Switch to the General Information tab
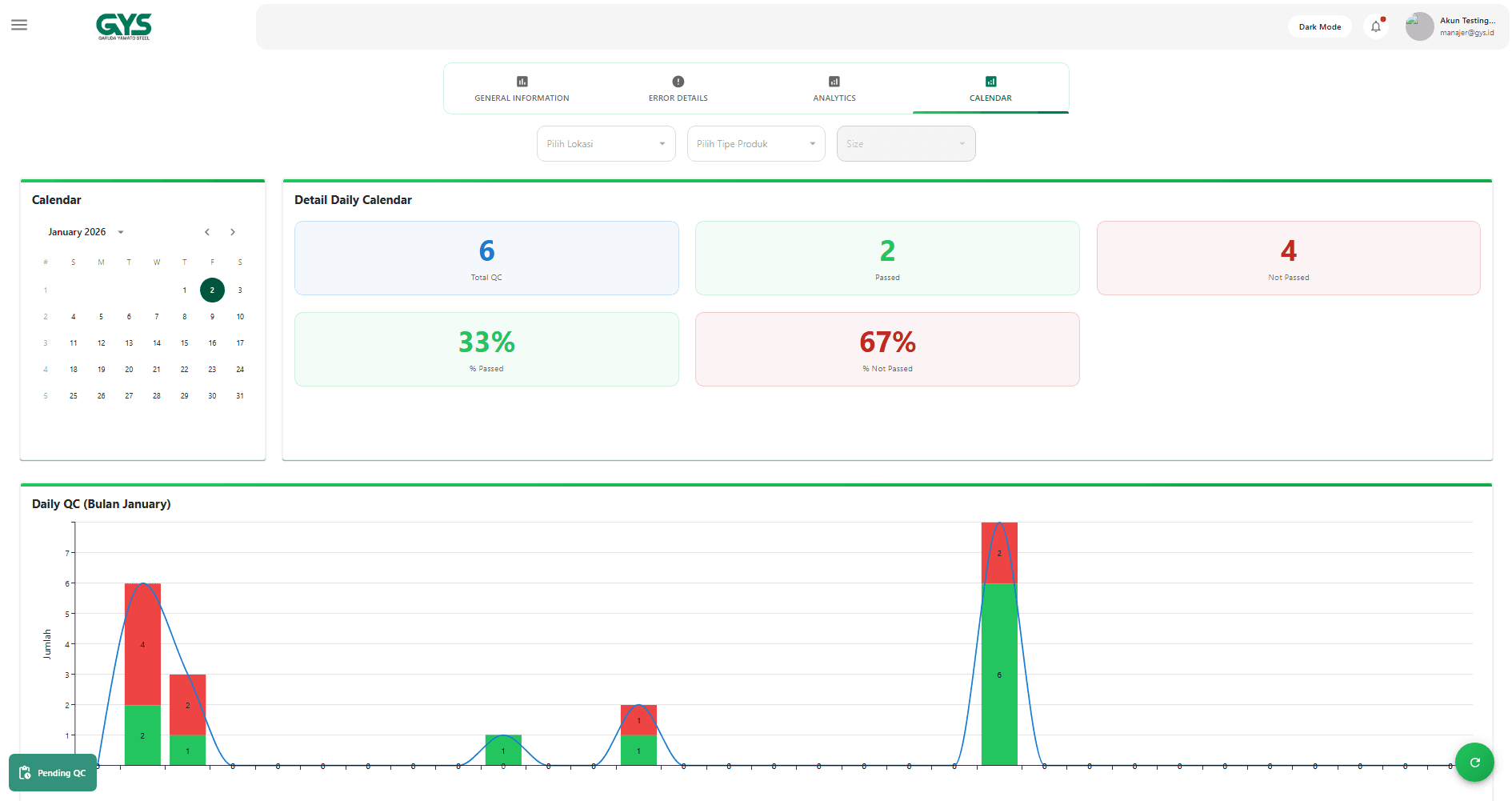The height and width of the screenshot is (801, 1512). pyautogui.click(x=522, y=89)
